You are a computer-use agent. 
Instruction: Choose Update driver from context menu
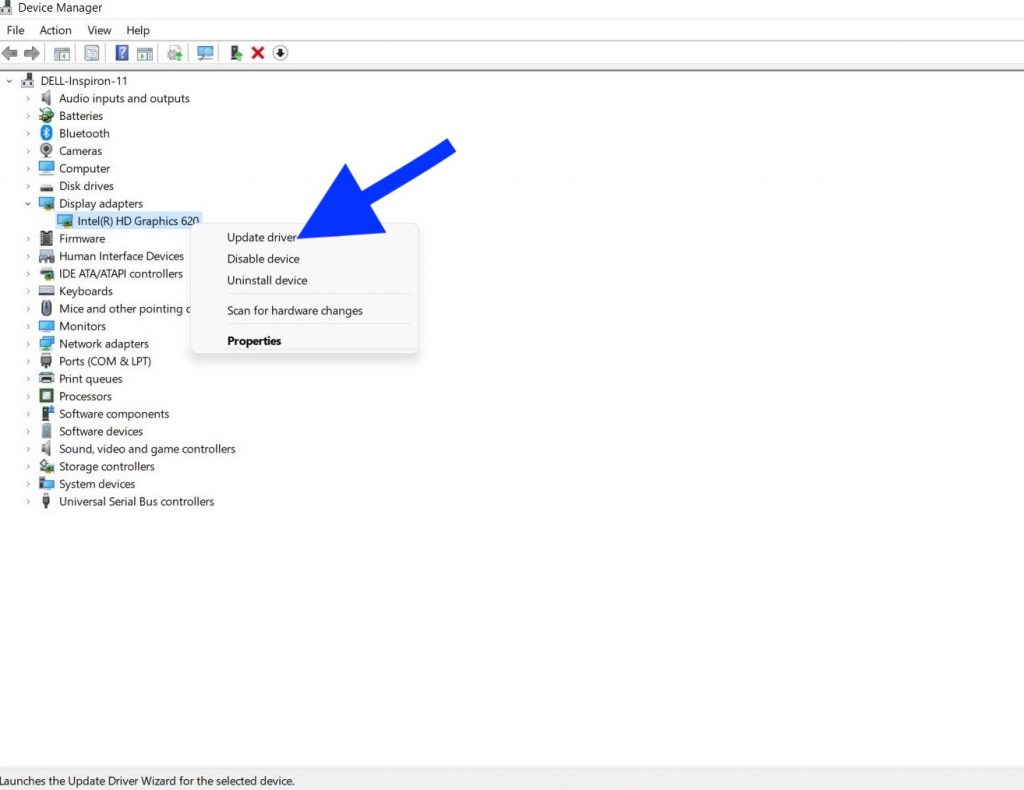261,238
